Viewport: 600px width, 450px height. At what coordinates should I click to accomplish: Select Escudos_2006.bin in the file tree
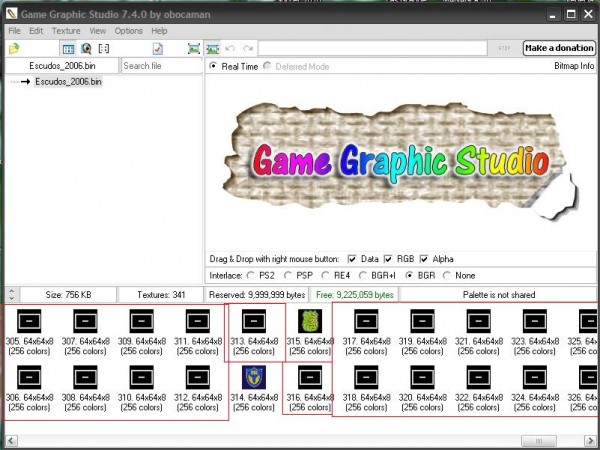tap(68, 82)
